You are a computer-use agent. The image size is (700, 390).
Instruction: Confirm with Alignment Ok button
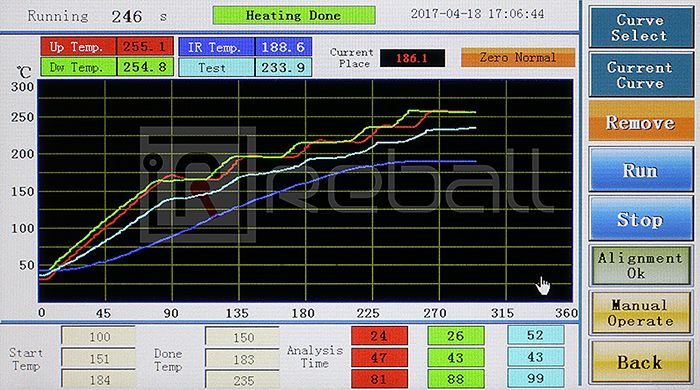point(641,266)
